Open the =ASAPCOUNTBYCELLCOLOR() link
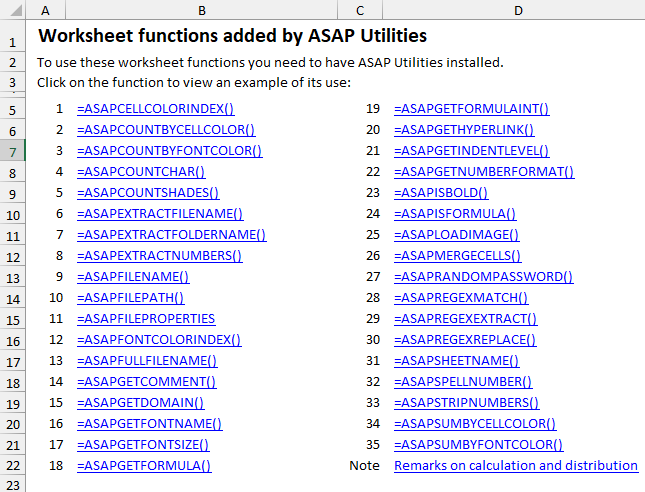The width and height of the screenshot is (645, 492). (166, 130)
